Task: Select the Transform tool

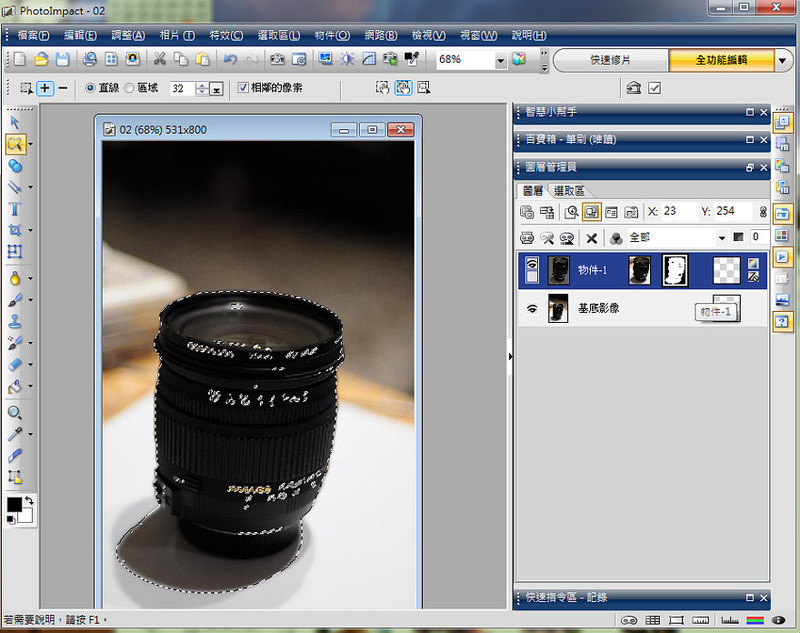Action: [14, 251]
